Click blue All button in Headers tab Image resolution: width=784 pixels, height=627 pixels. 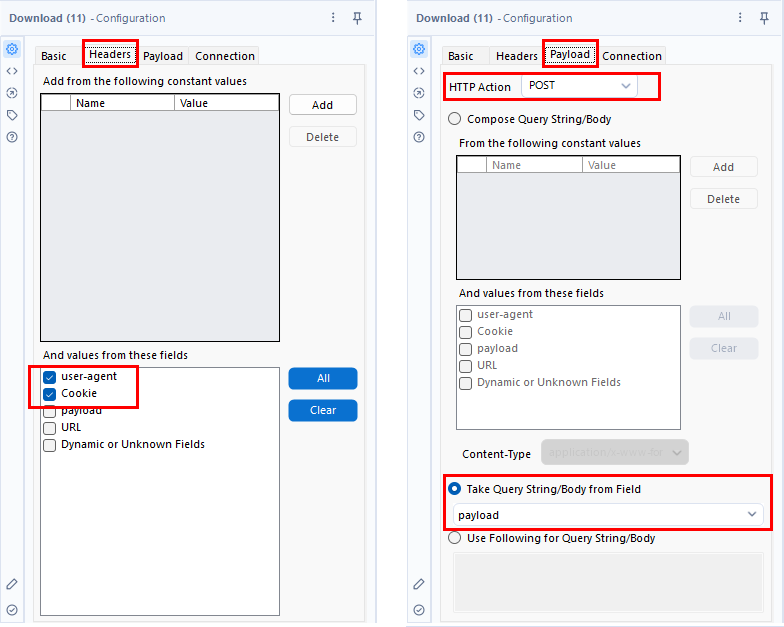point(323,378)
